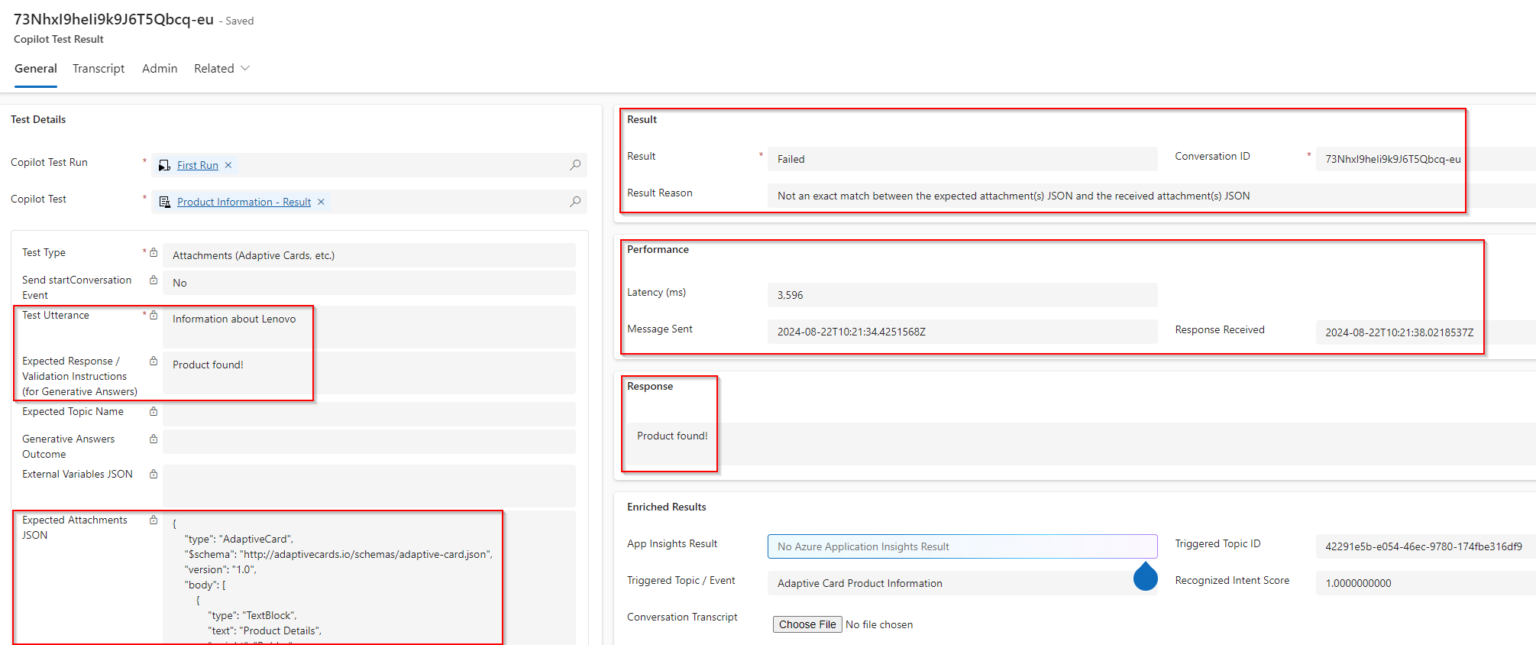
Task: Search the Copilot Test Run lookup
Action: pyautogui.click(x=575, y=165)
